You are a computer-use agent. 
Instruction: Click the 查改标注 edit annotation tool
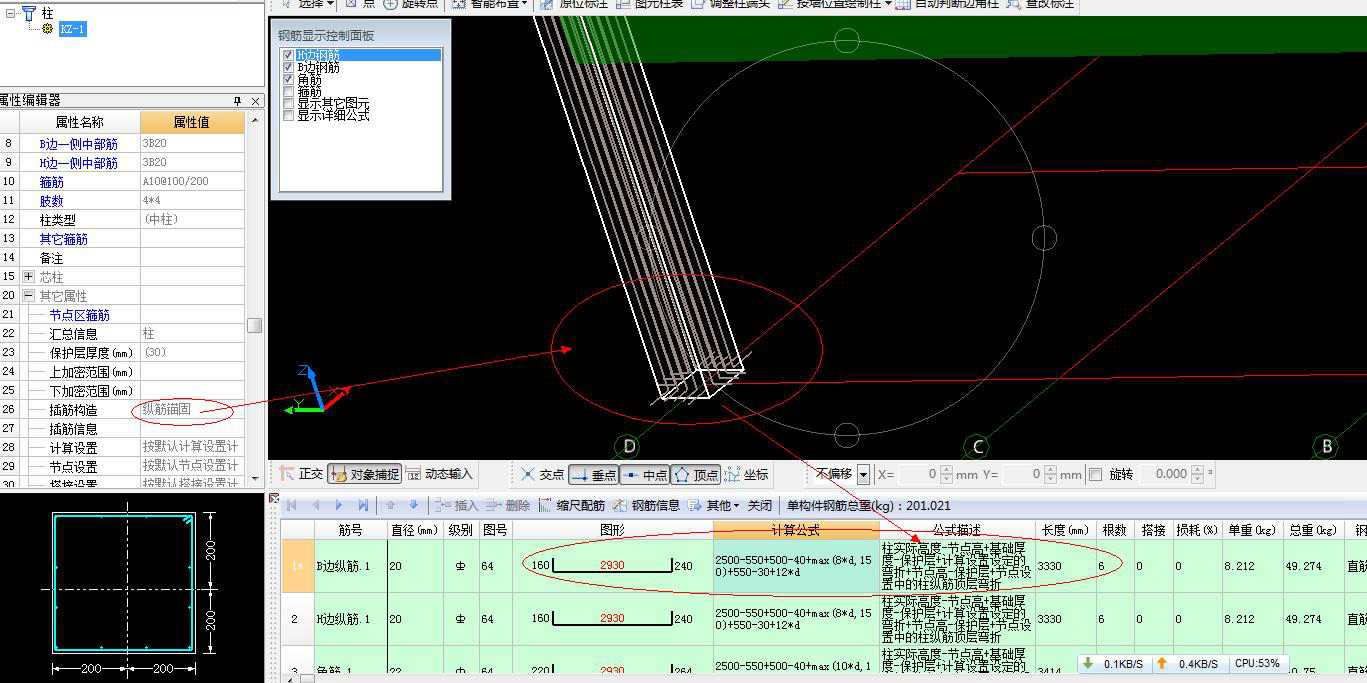coord(1039,4)
